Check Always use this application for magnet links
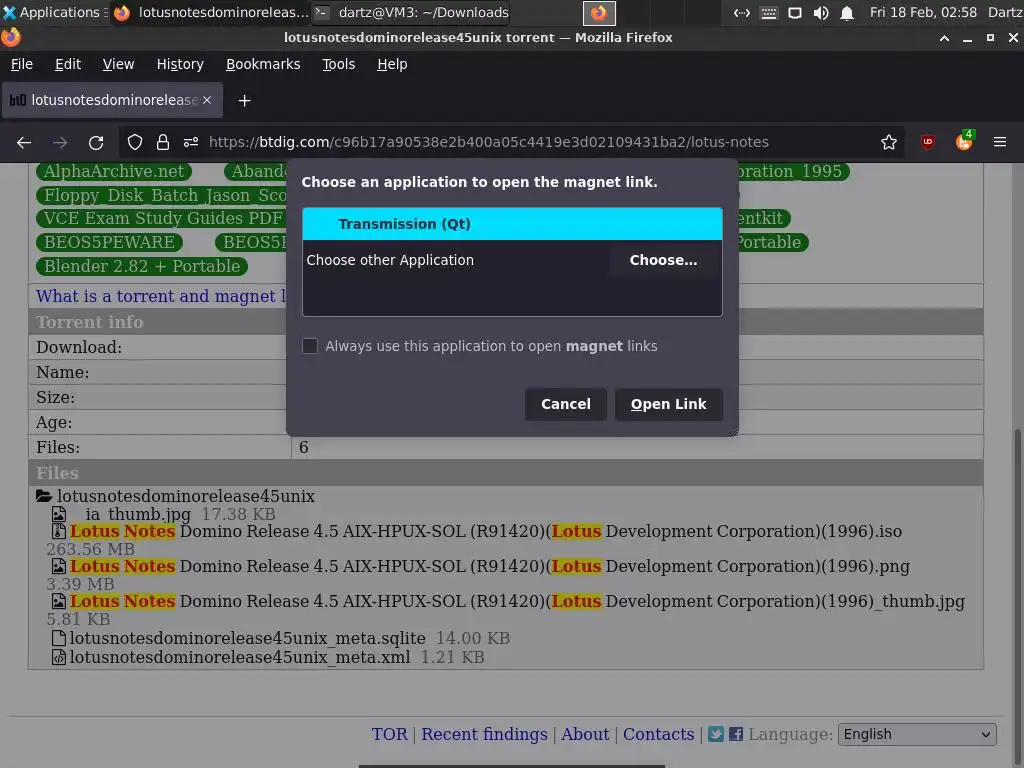The image size is (1024, 768). coord(310,345)
